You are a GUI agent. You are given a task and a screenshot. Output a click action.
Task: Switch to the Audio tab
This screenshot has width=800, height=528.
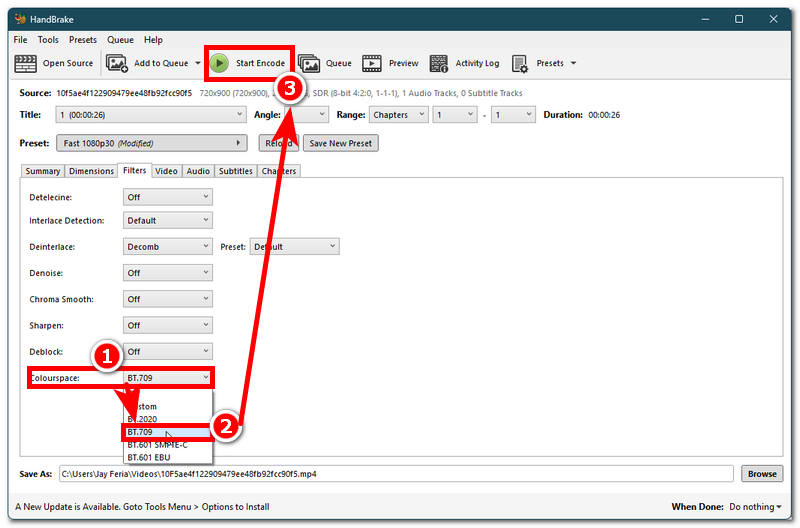pos(198,171)
